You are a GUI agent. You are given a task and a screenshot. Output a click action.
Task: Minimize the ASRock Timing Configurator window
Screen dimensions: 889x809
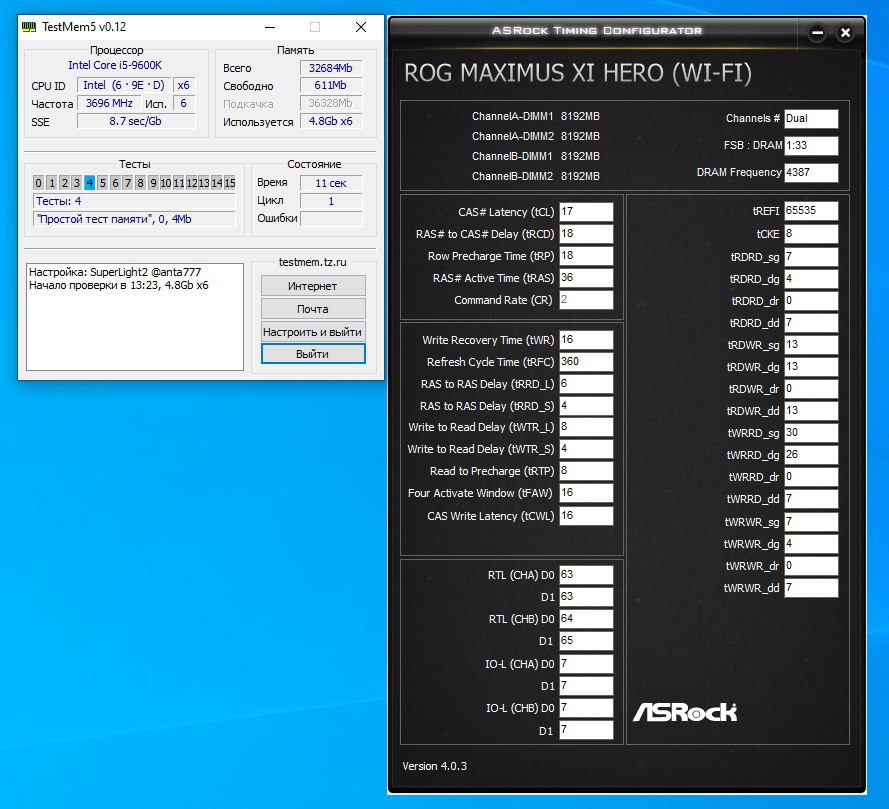click(x=817, y=33)
